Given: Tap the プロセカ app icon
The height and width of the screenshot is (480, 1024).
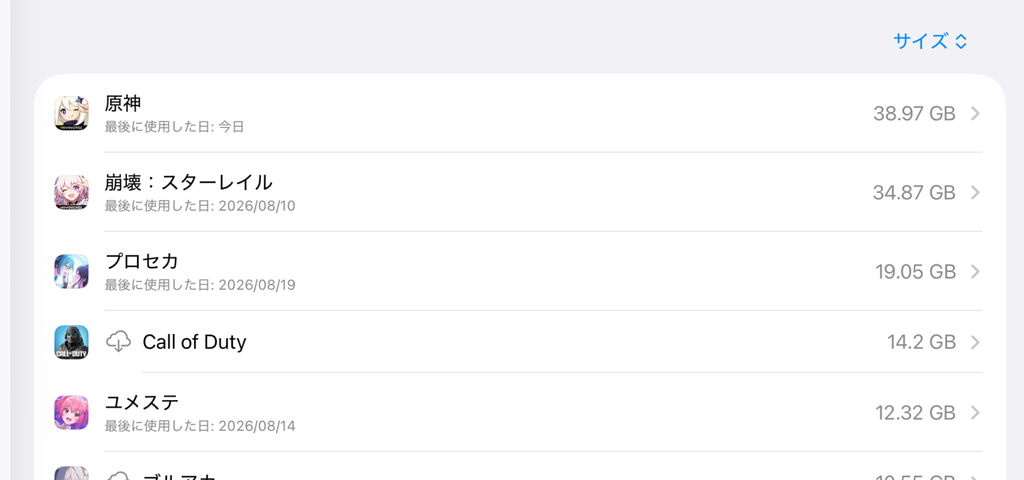Looking at the screenshot, I should coord(71,271).
